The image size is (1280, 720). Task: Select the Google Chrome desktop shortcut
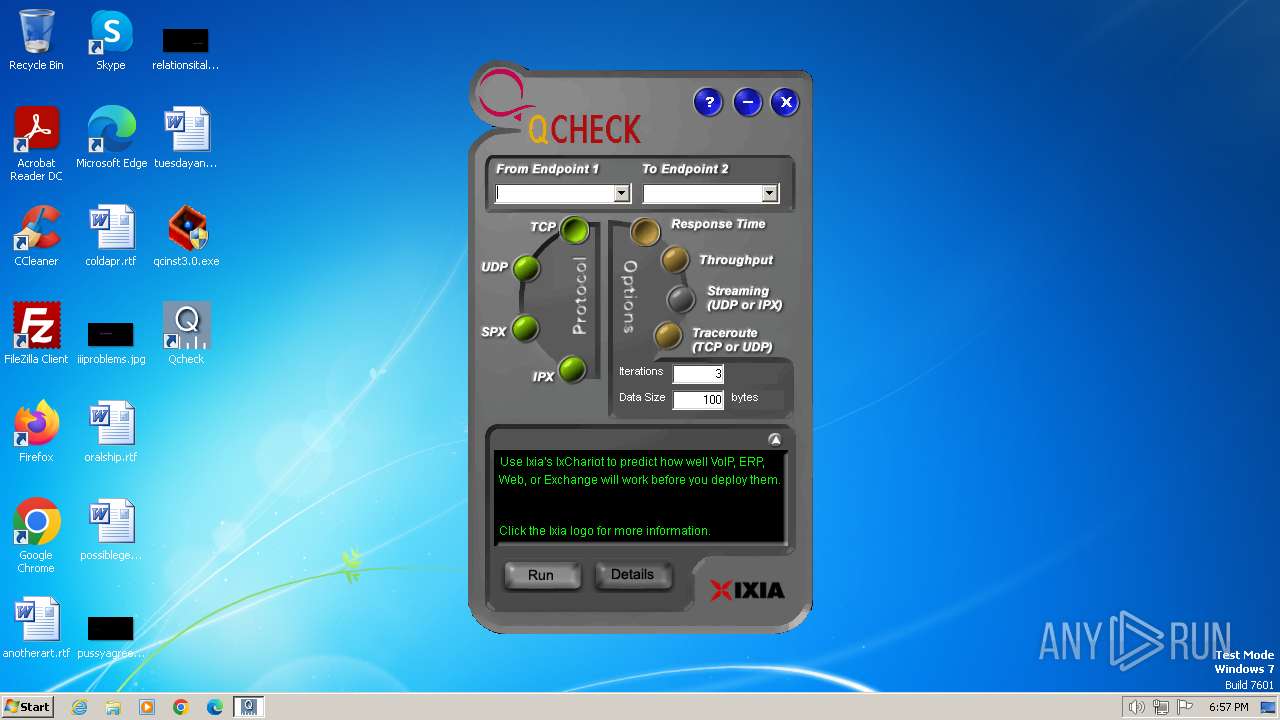coord(36,536)
